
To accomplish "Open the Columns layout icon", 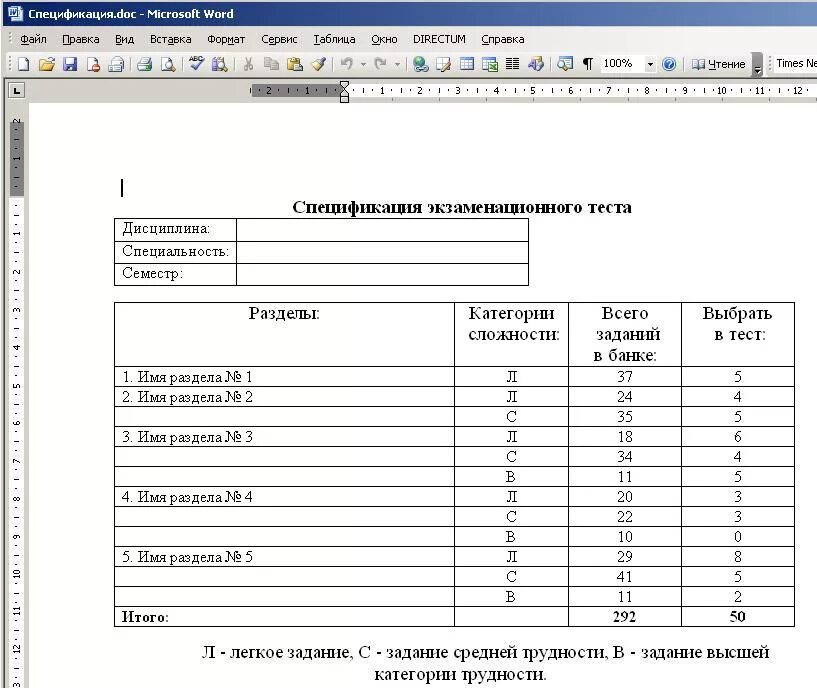I will pyautogui.click(x=513, y=64).
